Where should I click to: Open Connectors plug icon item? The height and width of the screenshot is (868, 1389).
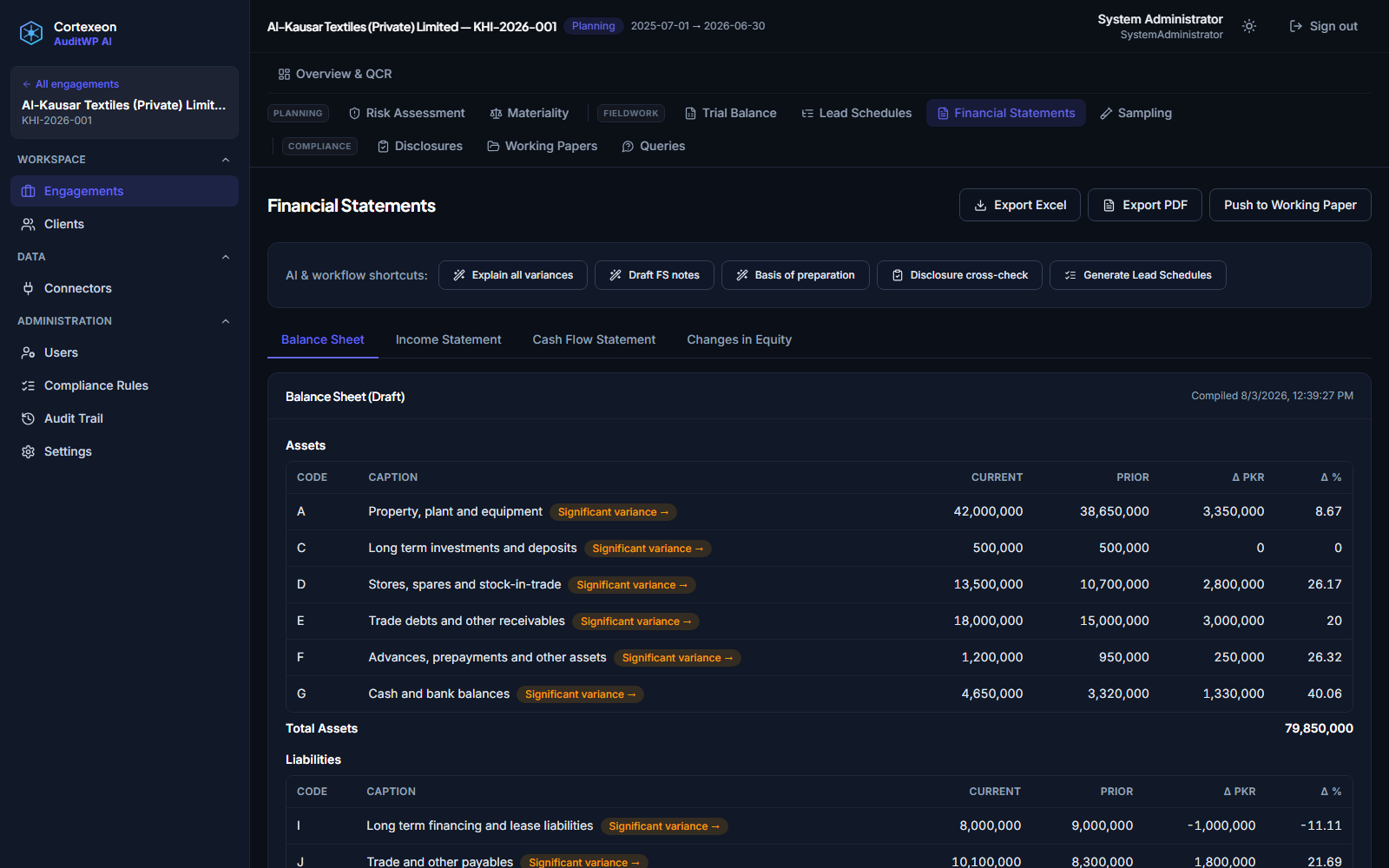pos(124,288)
